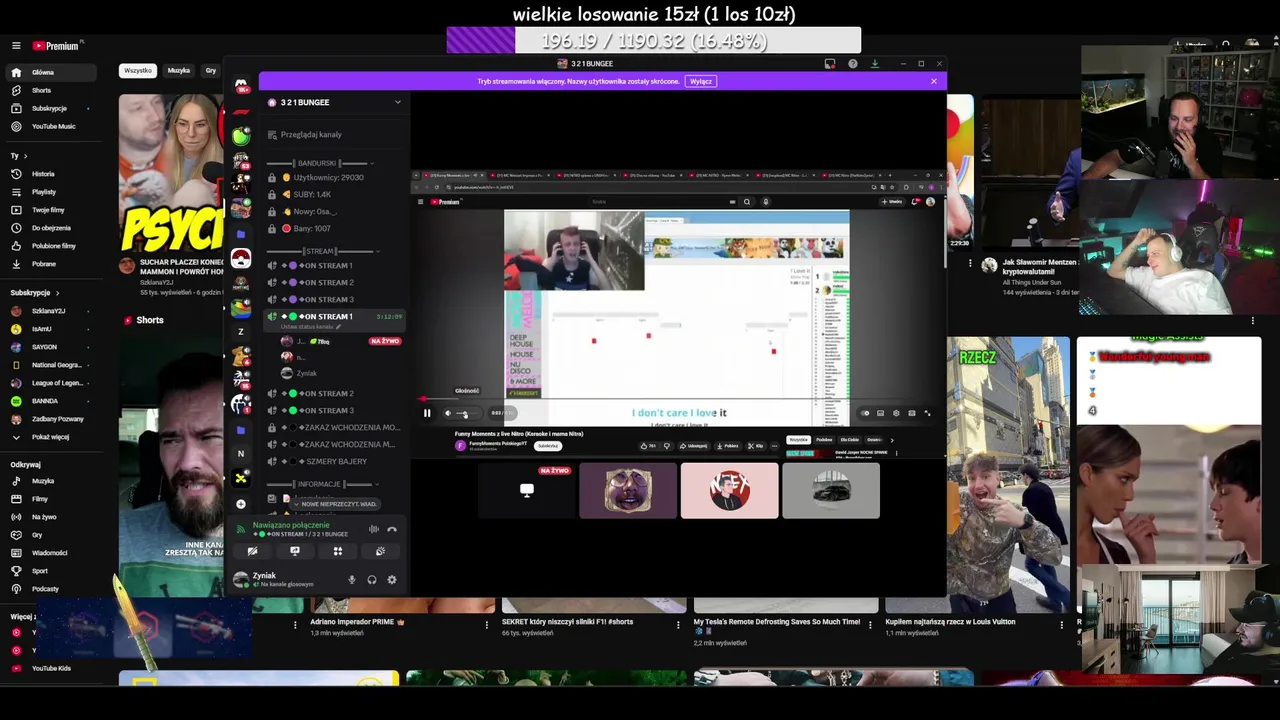Open Discord direct messages home icon
This screenshot has height=720, width=1280.
point(240,86)
